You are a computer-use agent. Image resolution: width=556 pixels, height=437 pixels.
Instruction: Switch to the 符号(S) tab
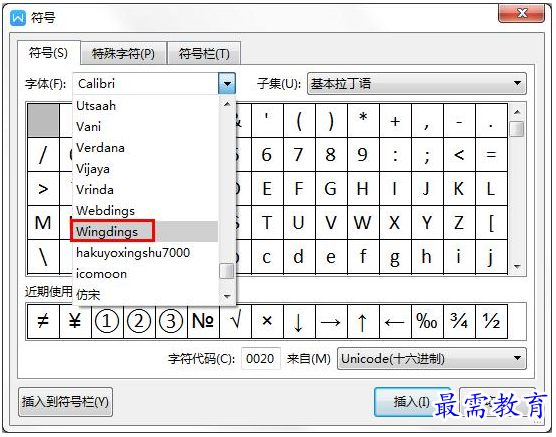49,53
